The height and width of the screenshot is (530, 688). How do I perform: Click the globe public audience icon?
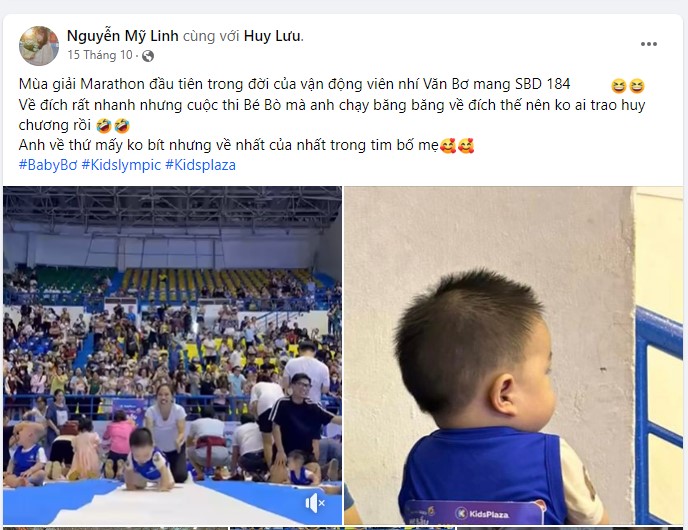pyautogui.click(x=148, y=56)
